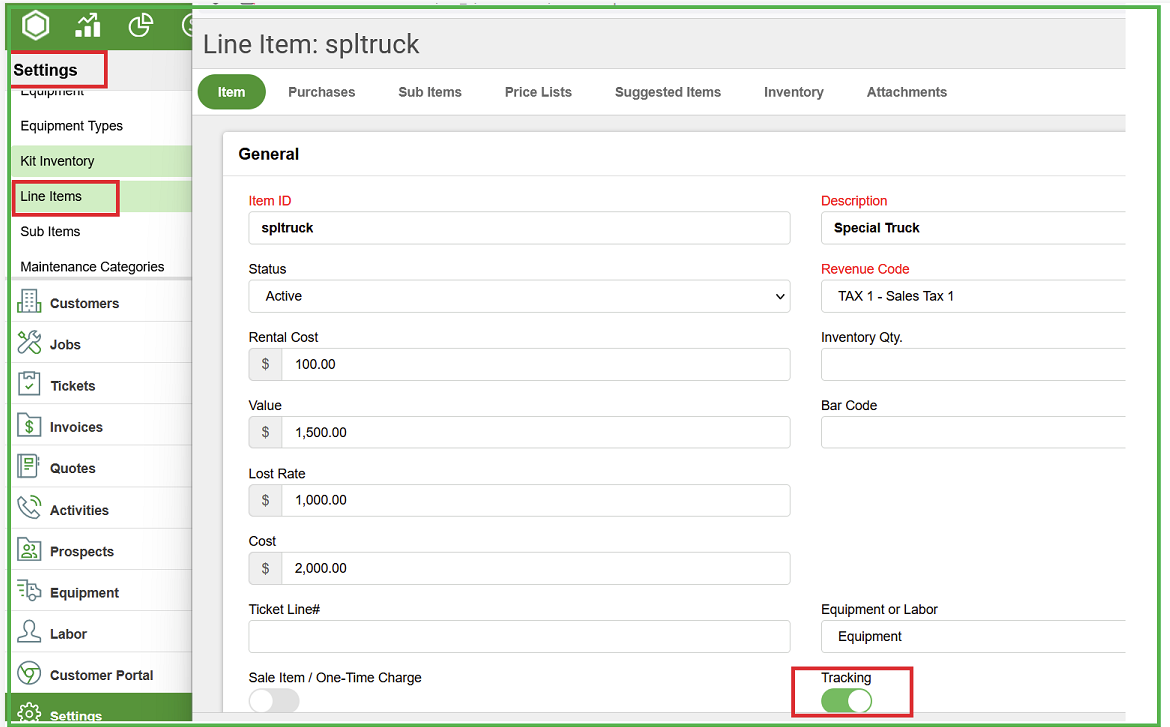Open the Status dropdown showing Active

(x=519, y=296)
